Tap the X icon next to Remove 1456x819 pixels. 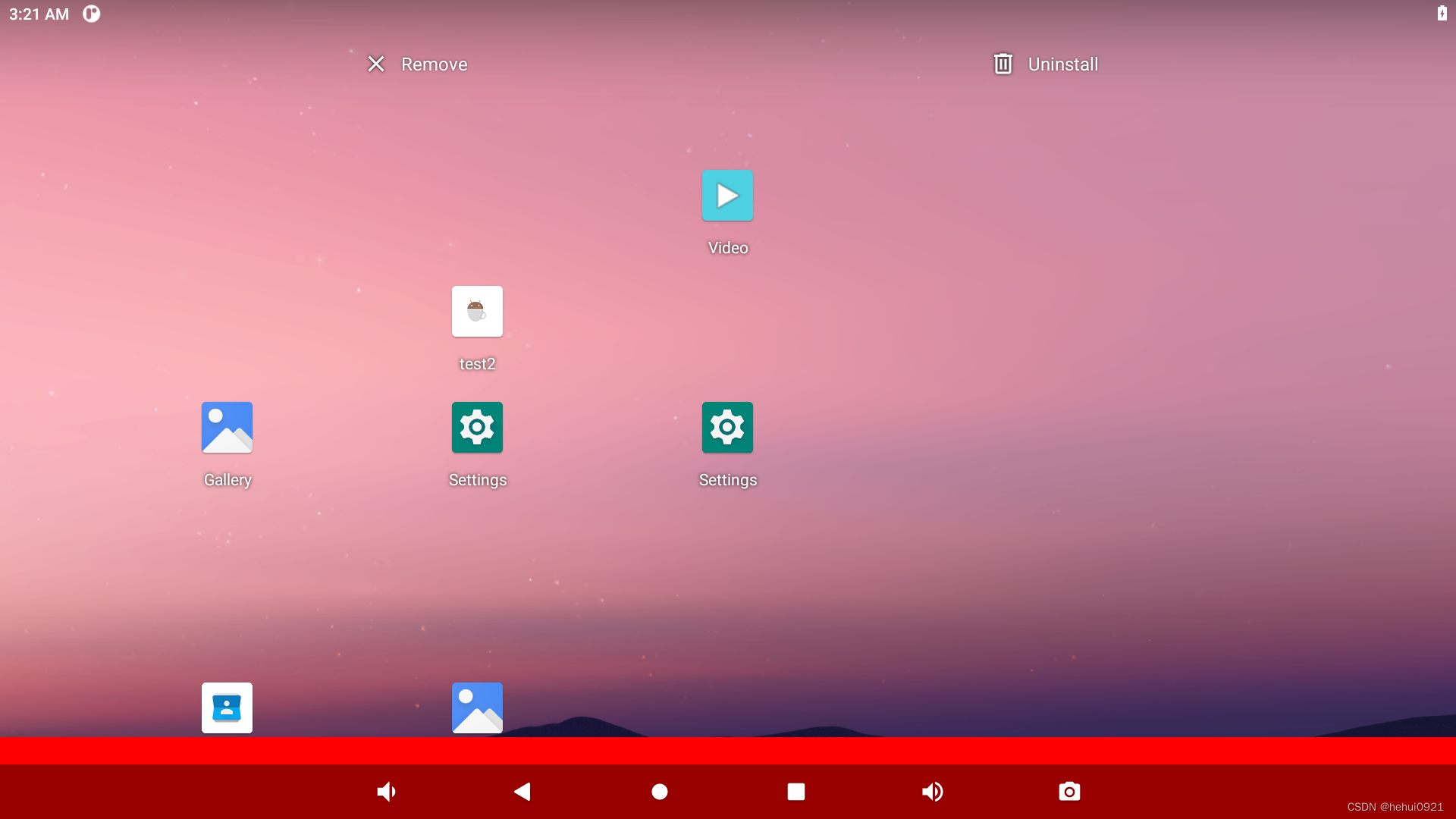tap(377, 64)
